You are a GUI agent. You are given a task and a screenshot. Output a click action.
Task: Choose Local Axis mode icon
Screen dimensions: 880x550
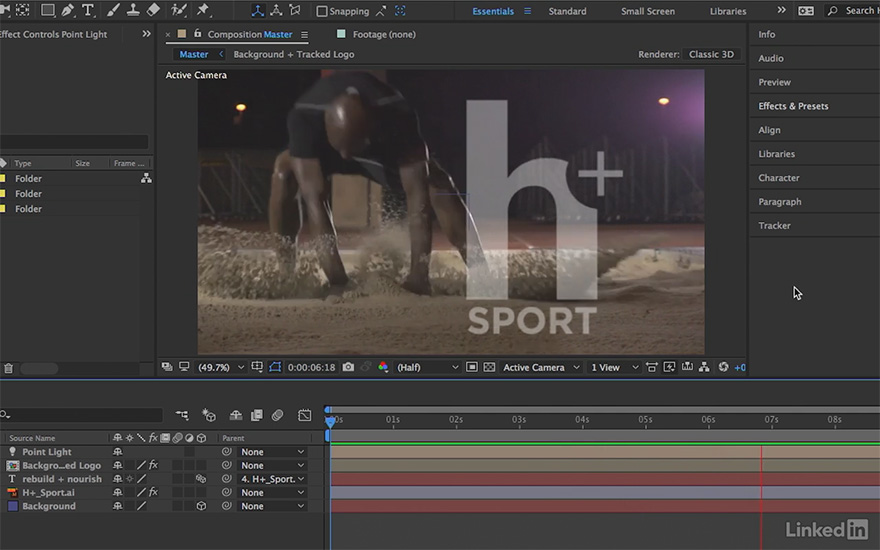258,11
